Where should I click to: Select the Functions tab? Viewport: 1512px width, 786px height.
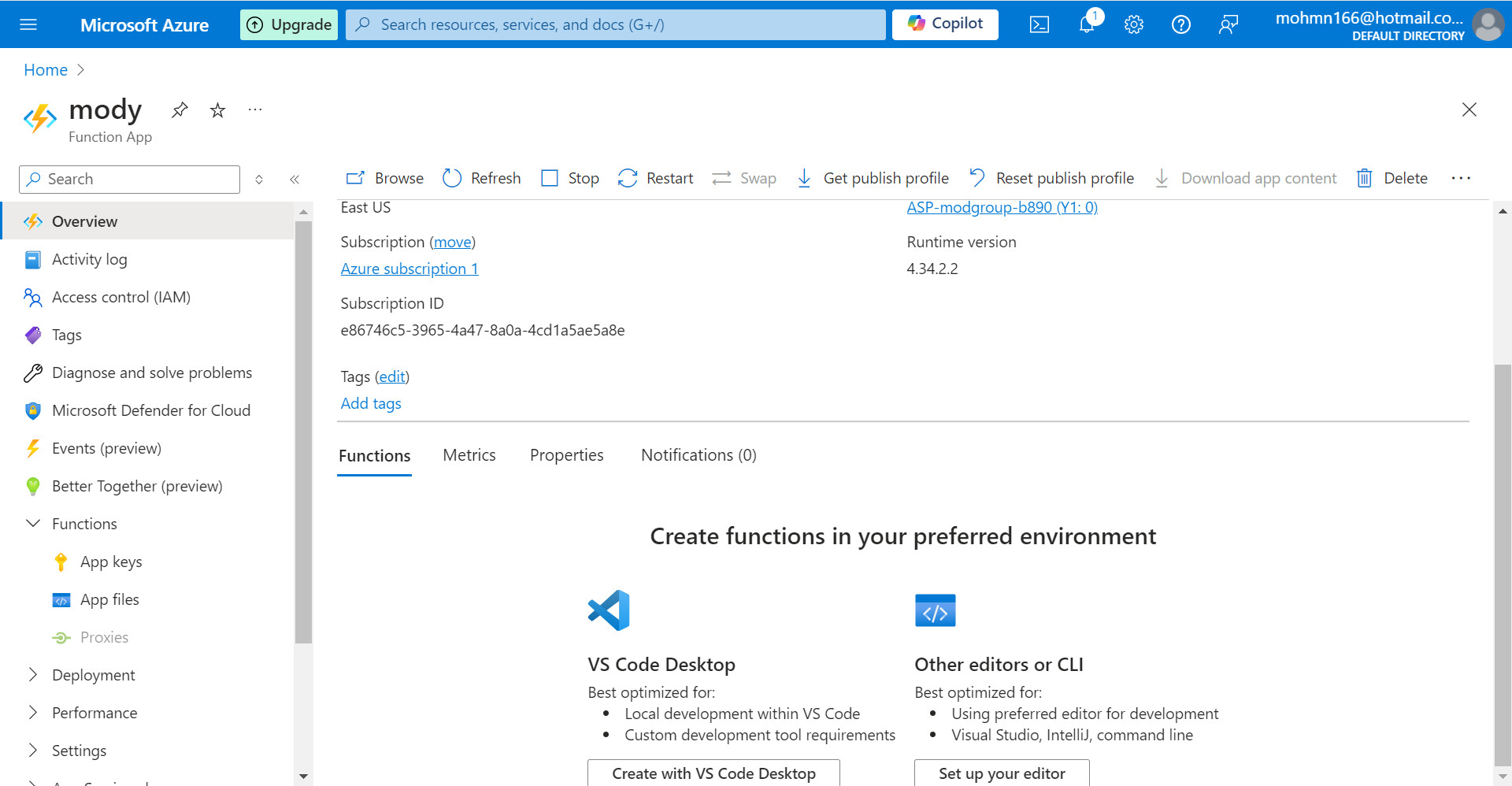click(x=375, y=455)
